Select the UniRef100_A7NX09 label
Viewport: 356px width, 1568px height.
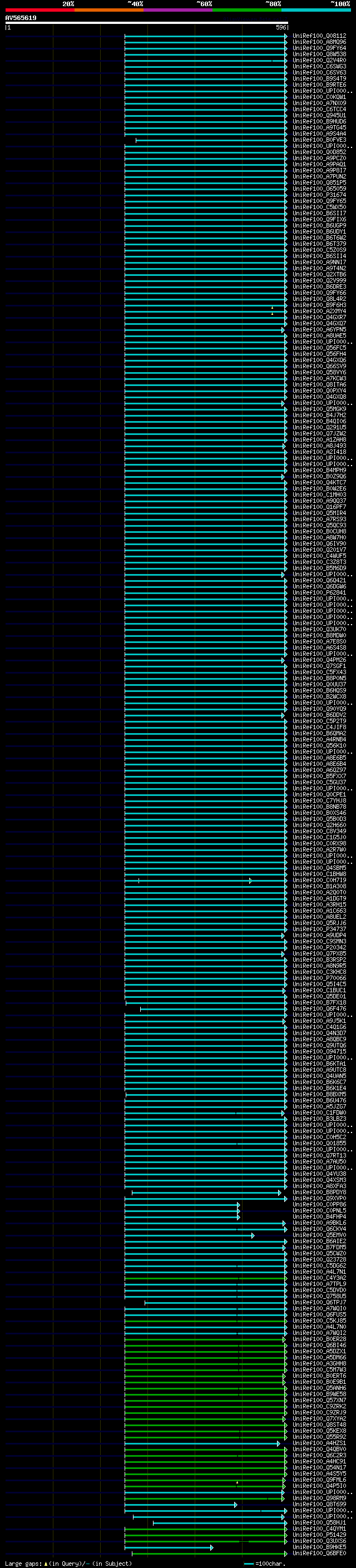pos(319,103)
